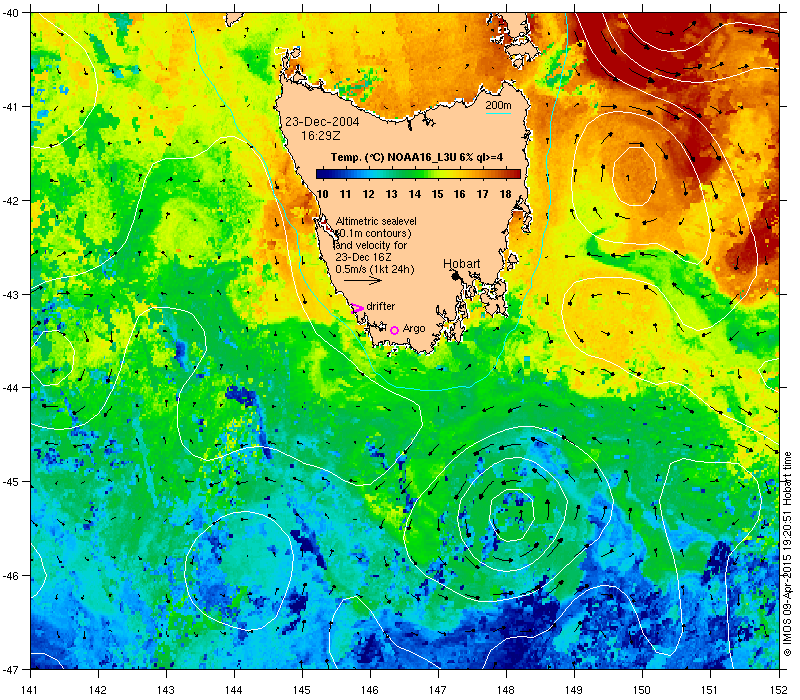
Task: Click the color bar value '16'
Action: [460, 194]
